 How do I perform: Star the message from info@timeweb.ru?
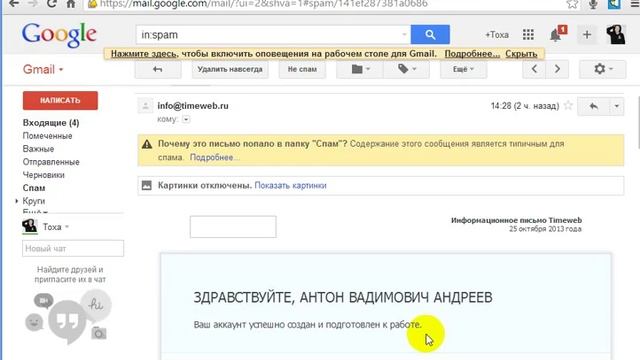click(568, 106)
